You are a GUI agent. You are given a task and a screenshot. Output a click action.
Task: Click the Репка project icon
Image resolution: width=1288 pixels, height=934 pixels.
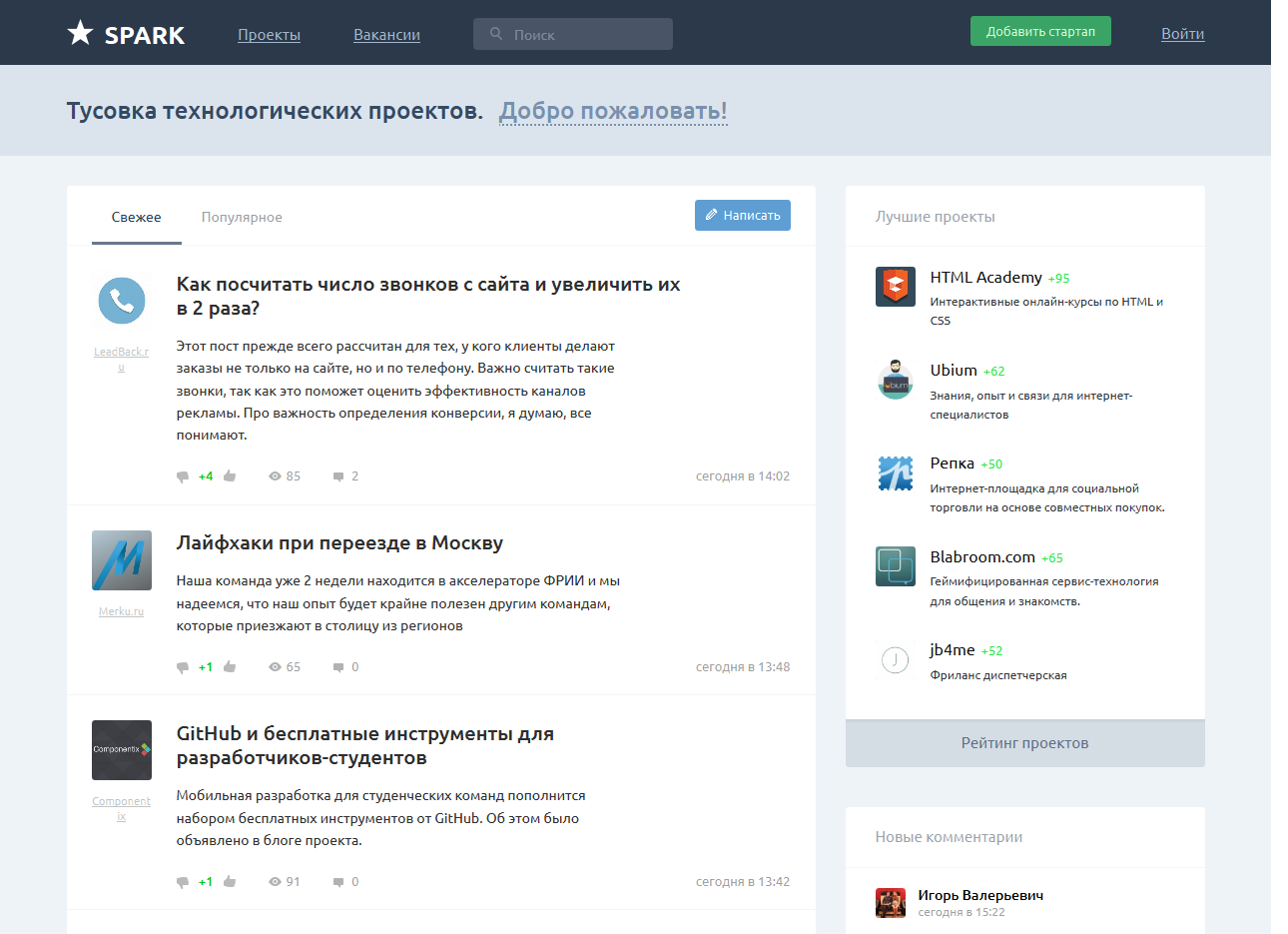coord(895,472)
